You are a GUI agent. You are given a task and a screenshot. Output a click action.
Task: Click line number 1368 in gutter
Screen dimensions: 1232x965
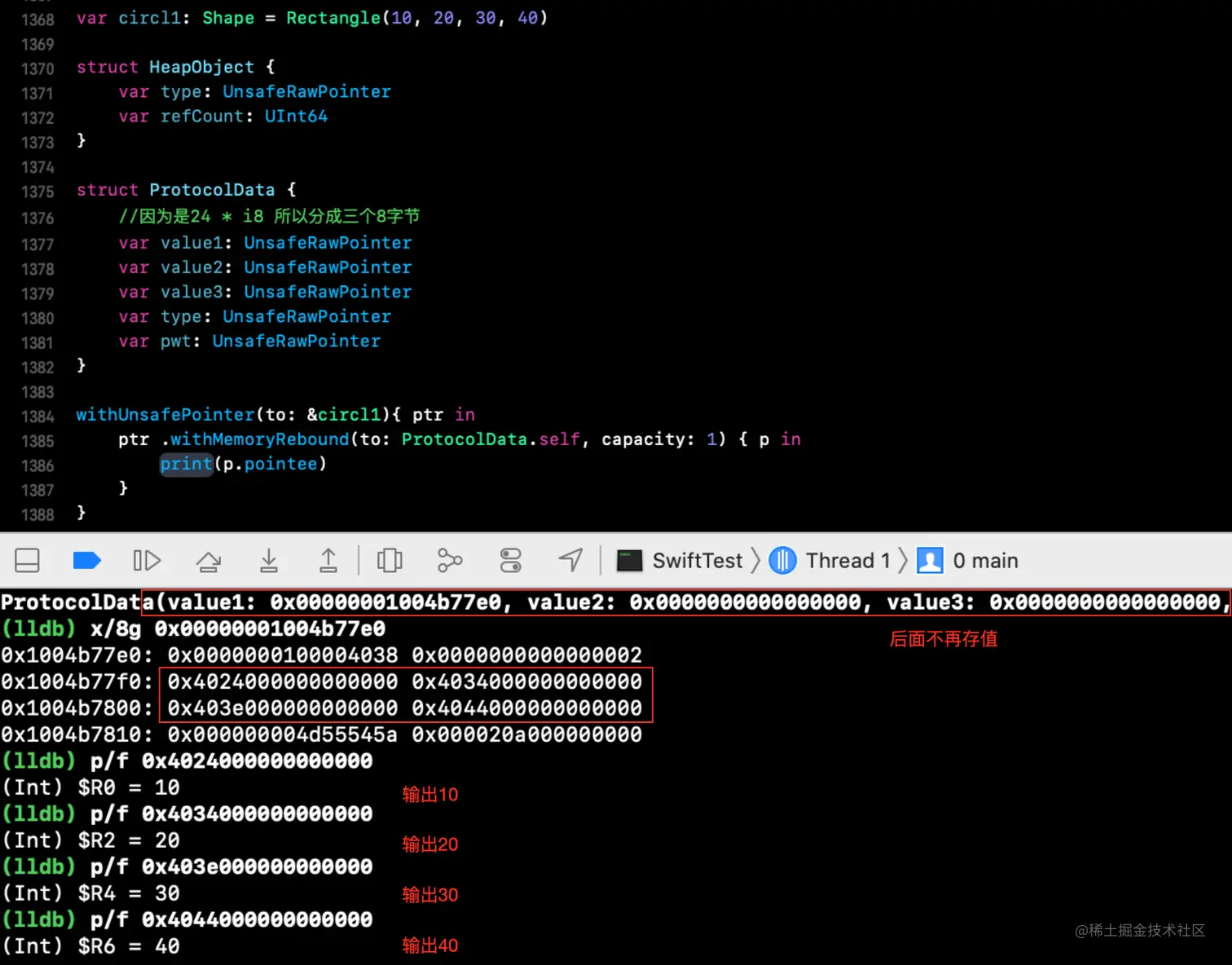click(37, 19)
